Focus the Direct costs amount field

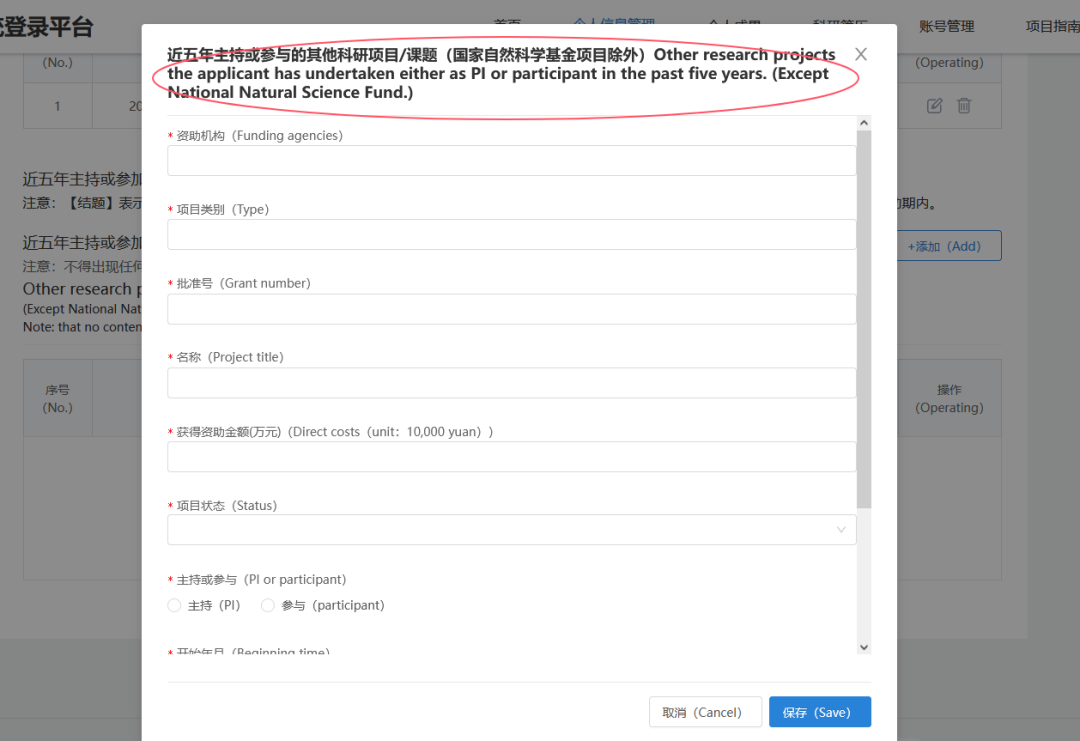pyautogui.click(x=512, y=457)
